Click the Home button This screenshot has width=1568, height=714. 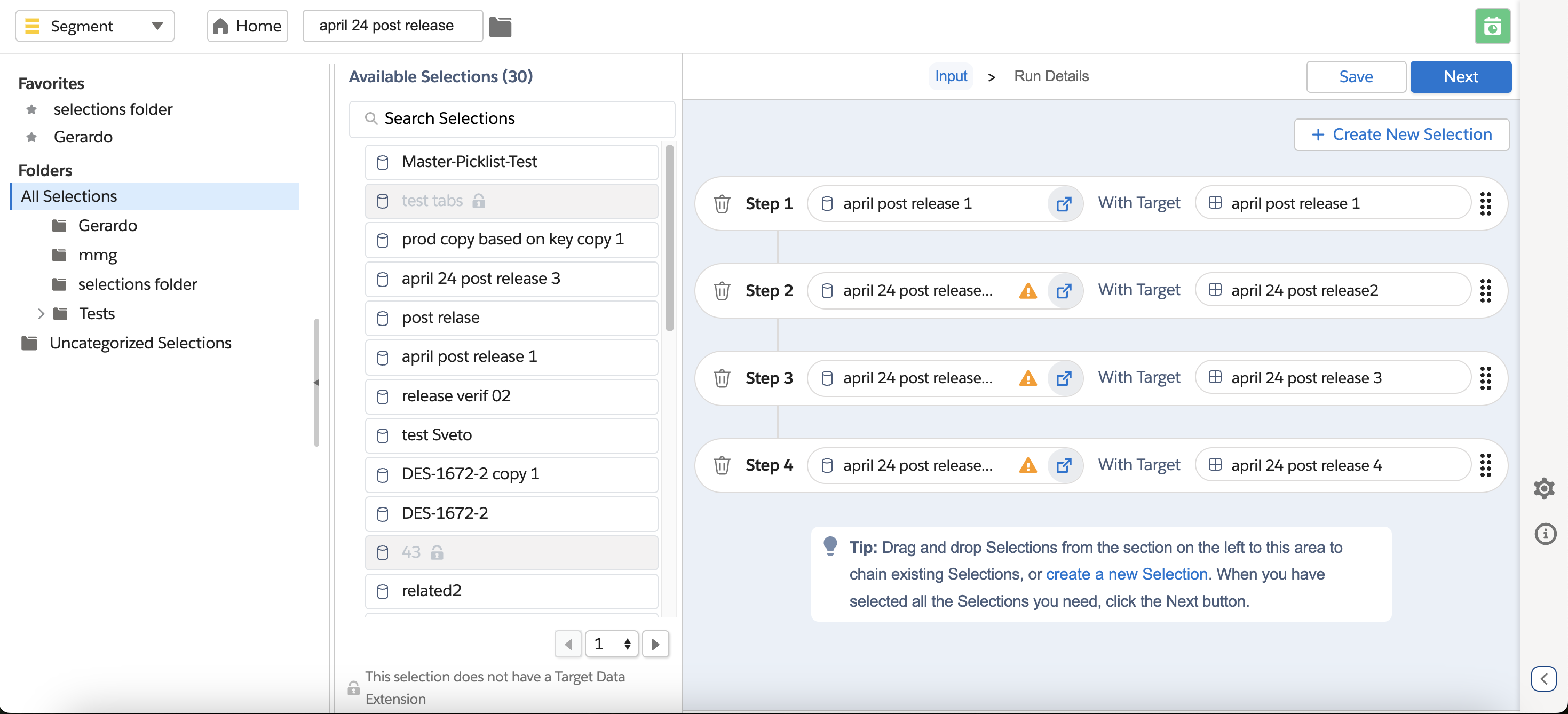point(247,26)
